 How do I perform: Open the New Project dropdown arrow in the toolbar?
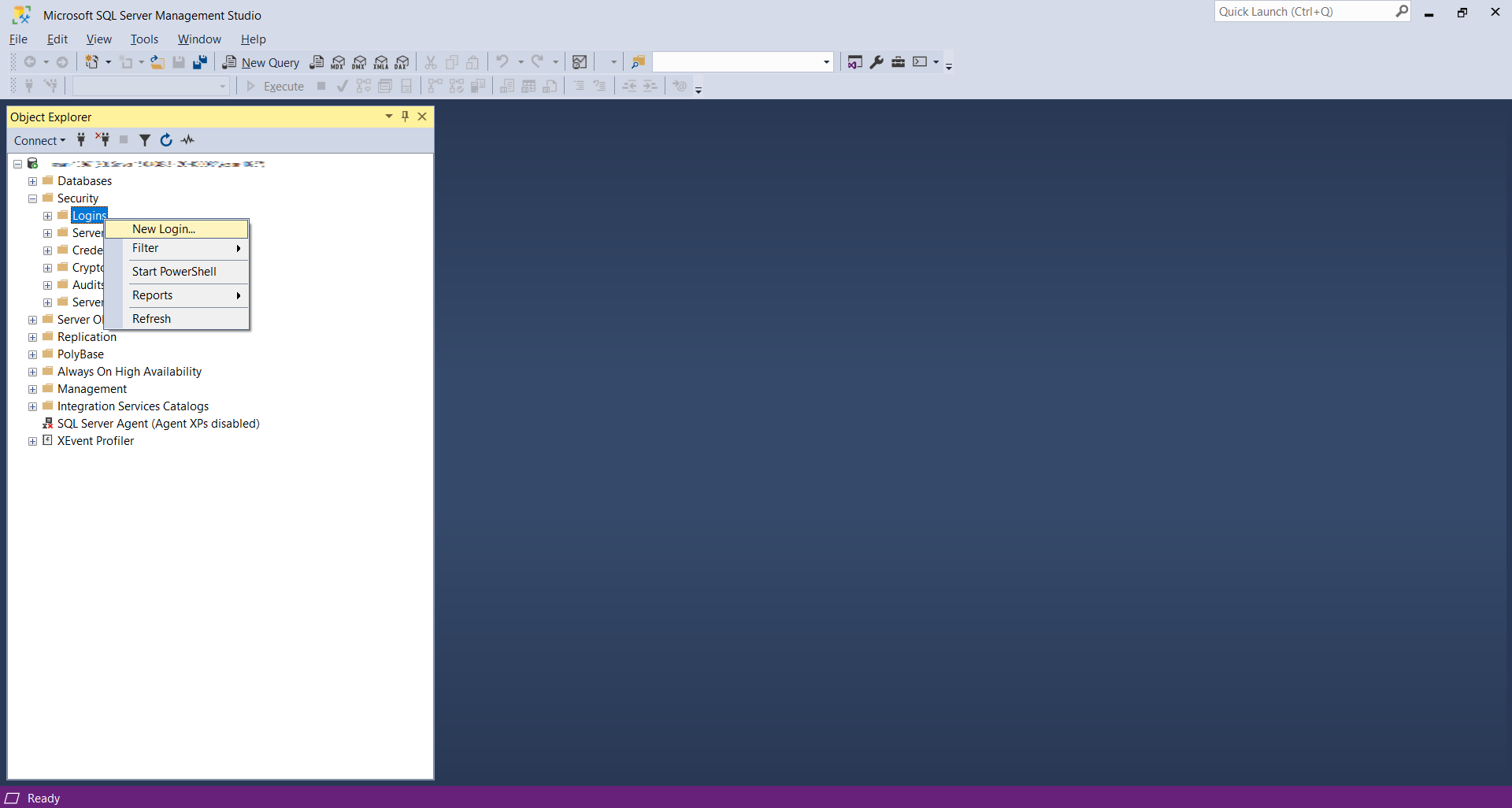(109, 62)
